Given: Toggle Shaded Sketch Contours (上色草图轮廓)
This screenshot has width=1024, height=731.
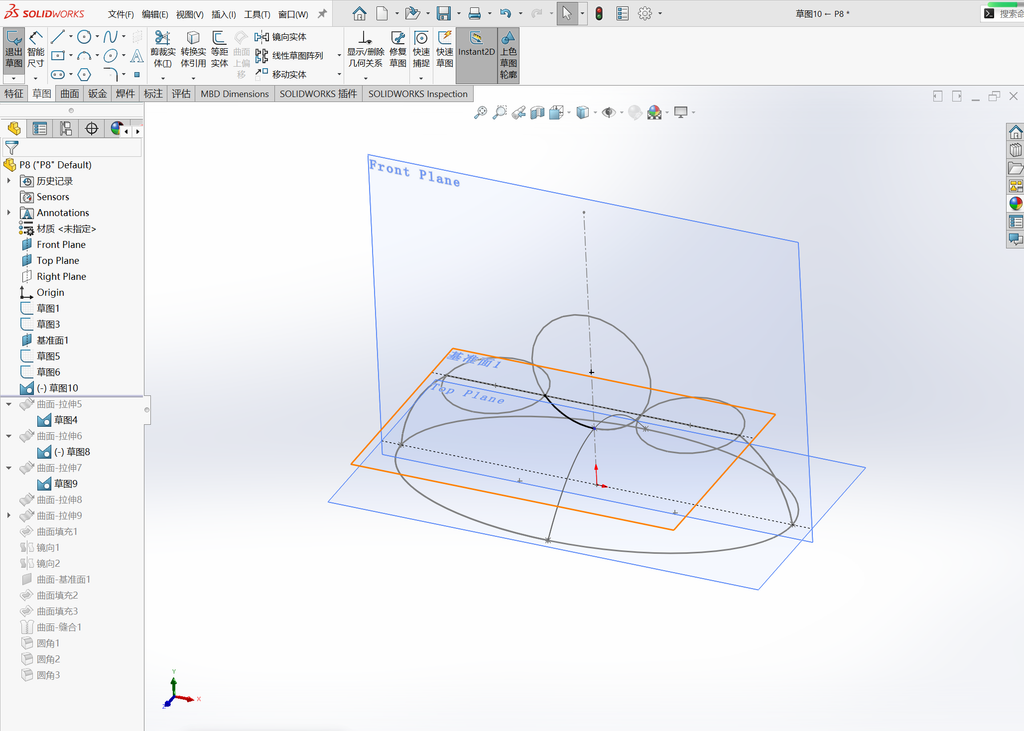Looking at the screenshot, I should coord(508,55).
